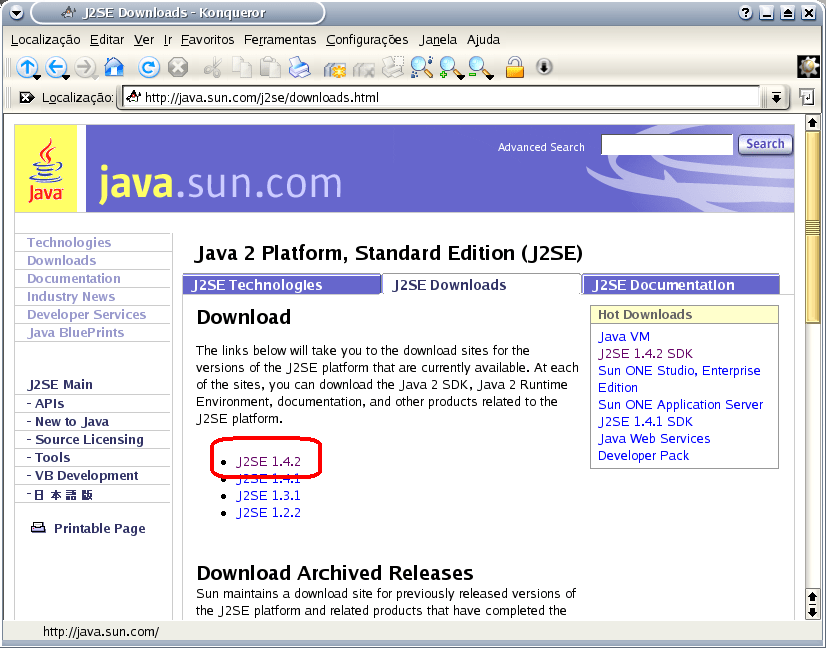Click the round download arrow icon
This screenshot has height=648, width=826.
544,67
